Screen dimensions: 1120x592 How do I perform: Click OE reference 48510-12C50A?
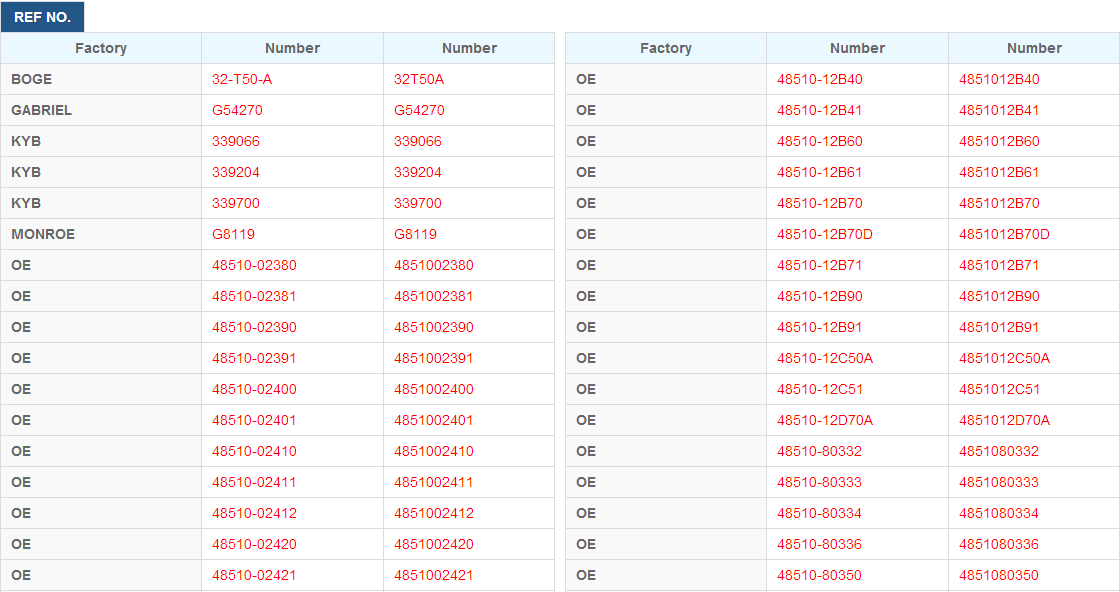point(824,358)
